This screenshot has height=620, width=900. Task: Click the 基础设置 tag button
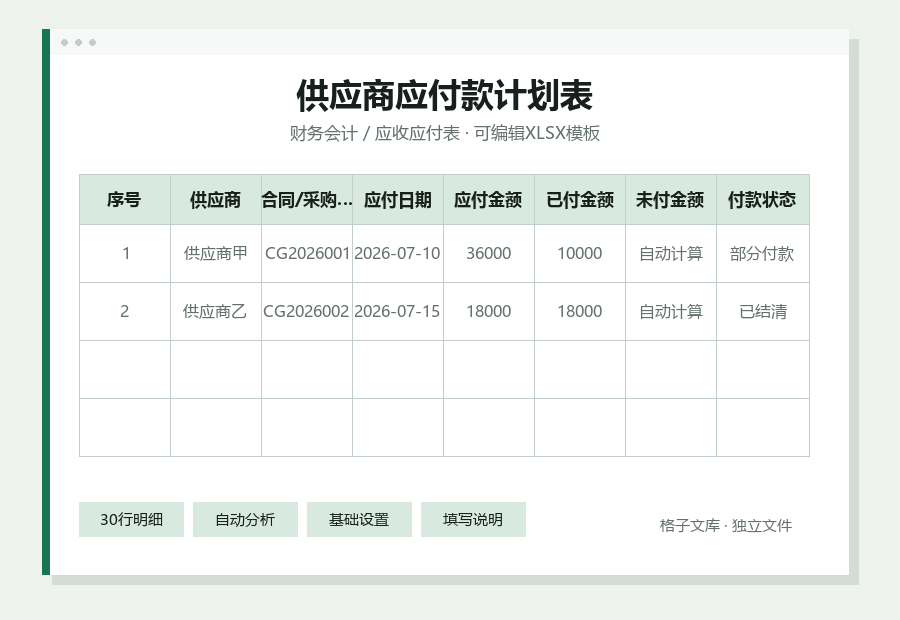coord(359,520)
